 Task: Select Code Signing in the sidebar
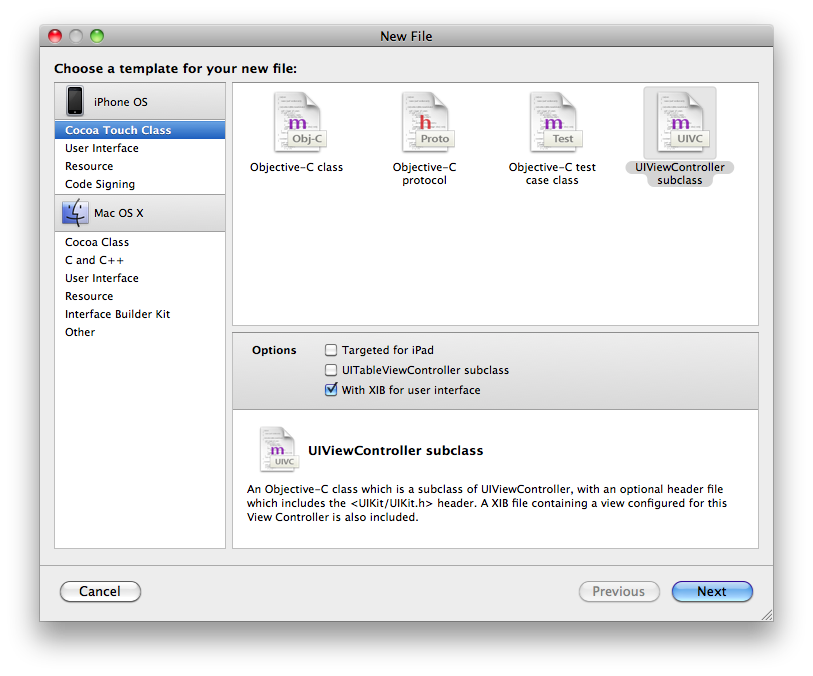tap(100, 184)
